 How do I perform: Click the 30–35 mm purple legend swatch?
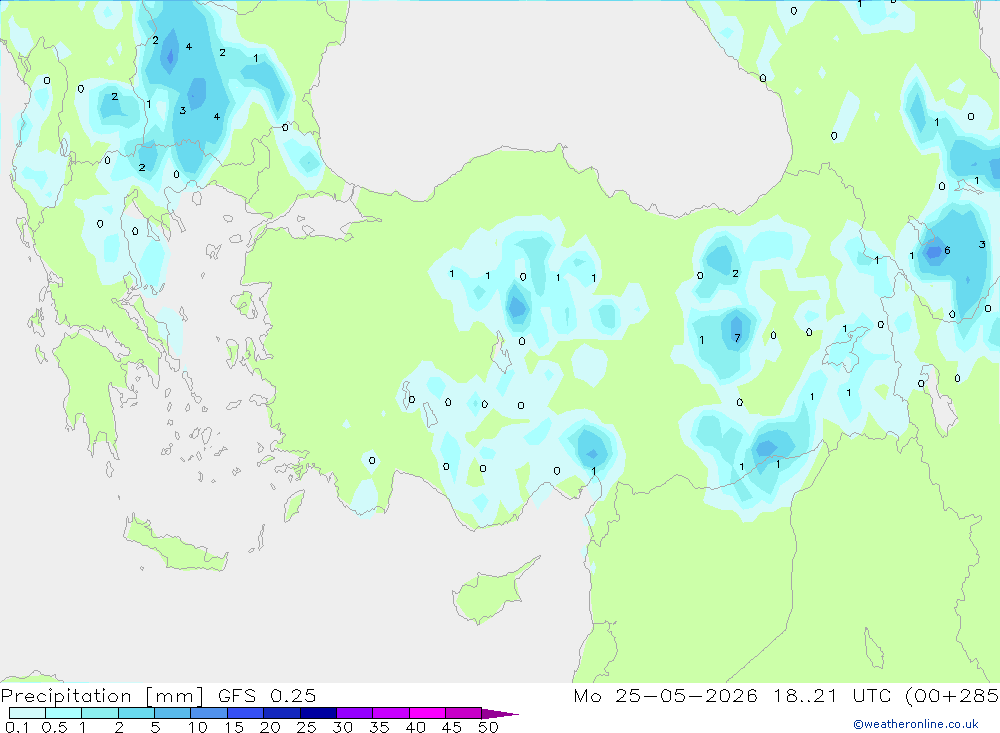pos(354,713)
